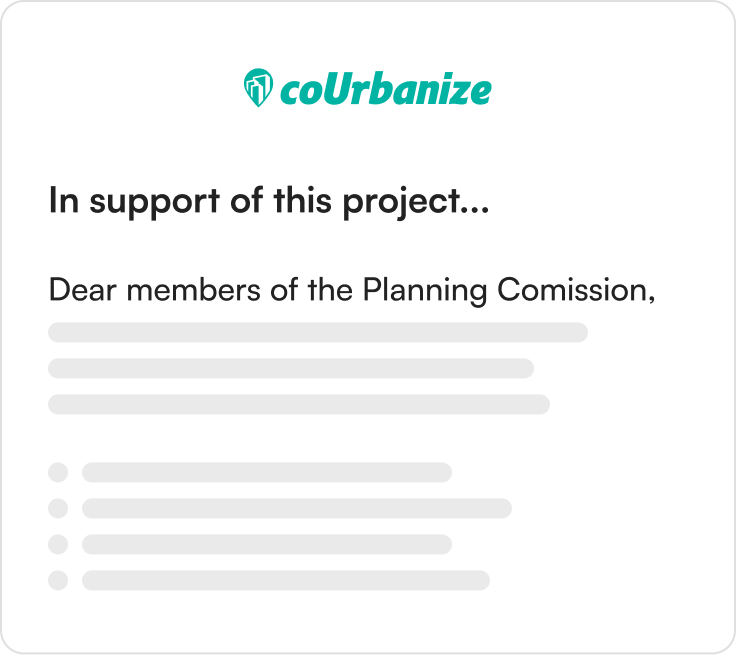The image size is (736, 655).
Task: Click the word 'members' in the greeting line
Action: pos(193,290)
